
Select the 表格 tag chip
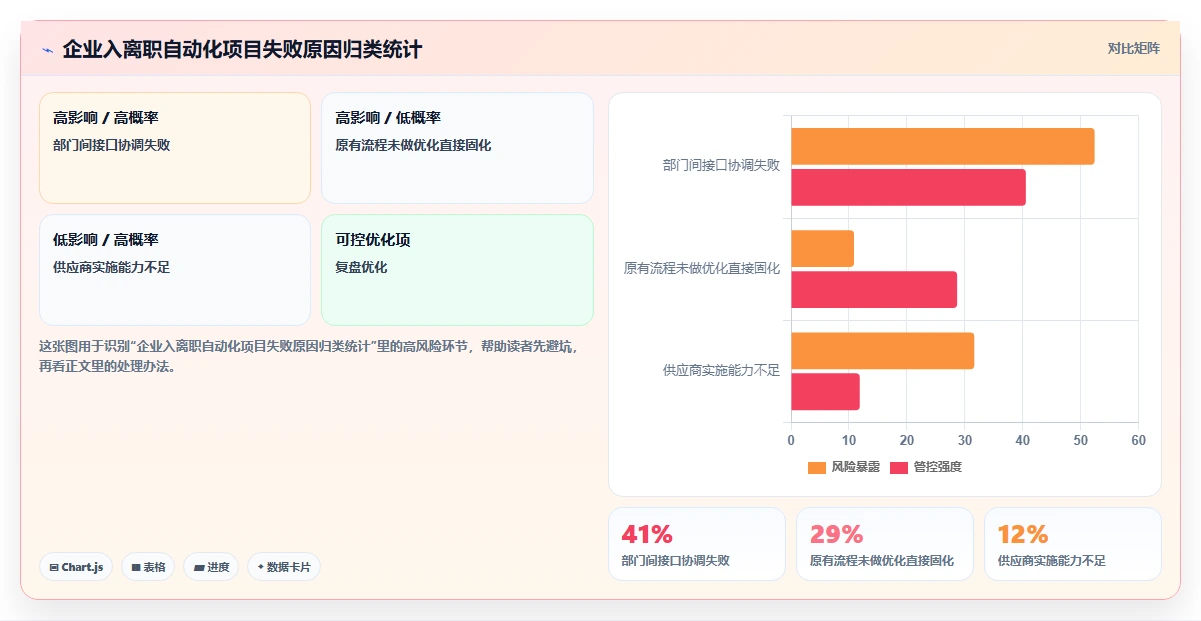pyautogui.click(x=148, y=567)
